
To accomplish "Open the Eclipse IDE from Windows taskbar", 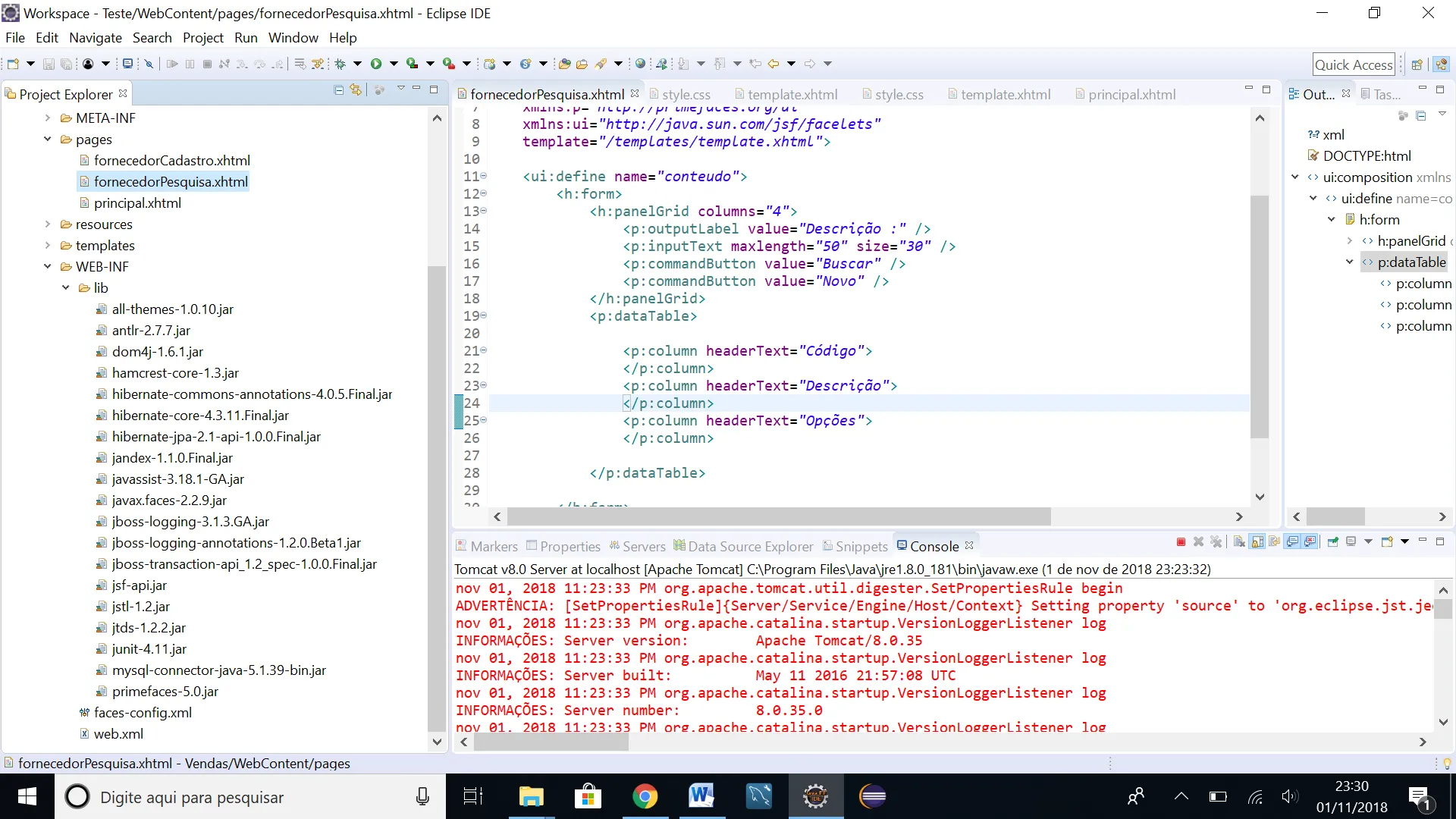I will pos(872,796).
